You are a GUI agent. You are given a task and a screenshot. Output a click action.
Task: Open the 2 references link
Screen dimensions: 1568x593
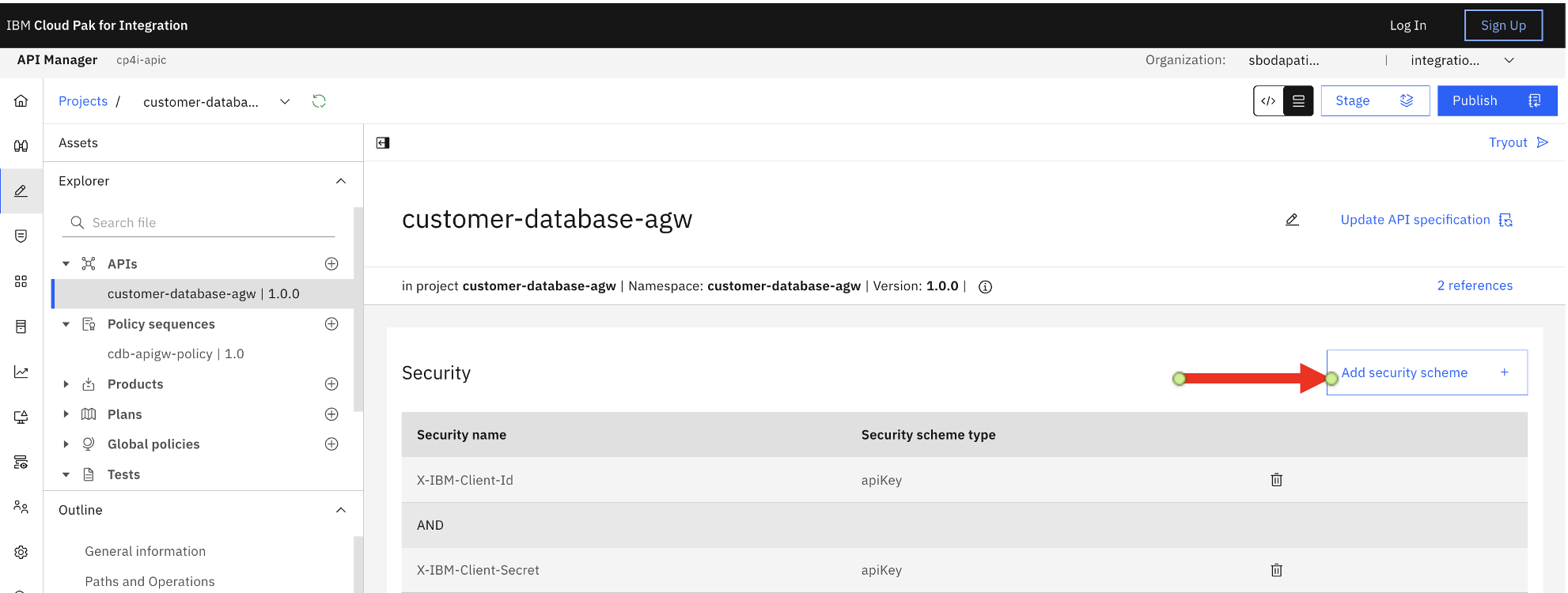point(1475,285)
